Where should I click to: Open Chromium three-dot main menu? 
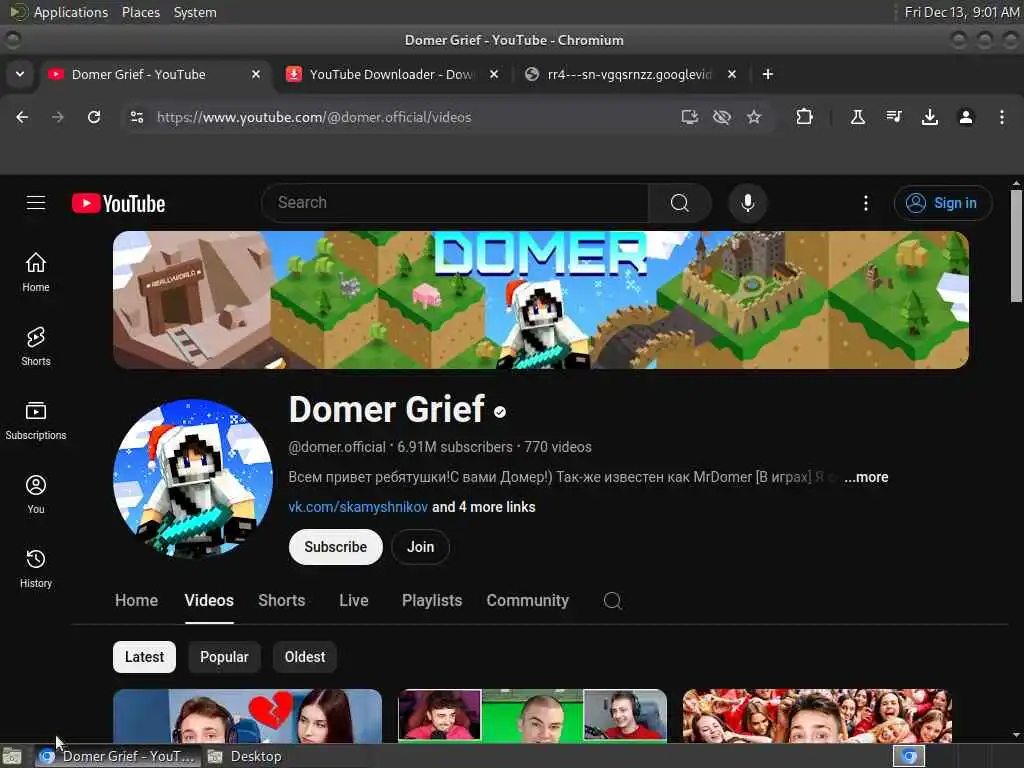click(1002, 117)
